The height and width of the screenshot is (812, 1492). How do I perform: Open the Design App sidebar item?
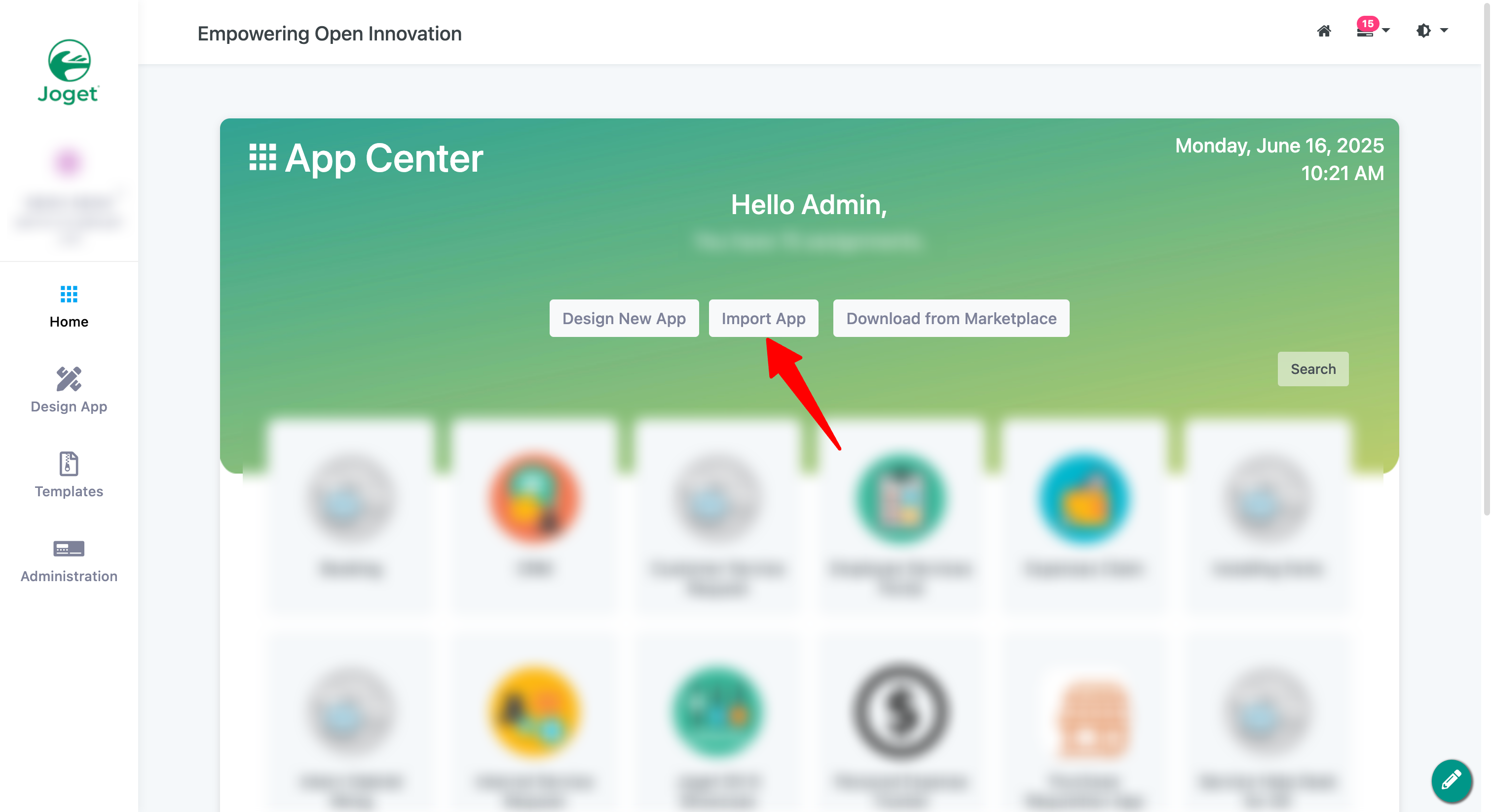69,390
